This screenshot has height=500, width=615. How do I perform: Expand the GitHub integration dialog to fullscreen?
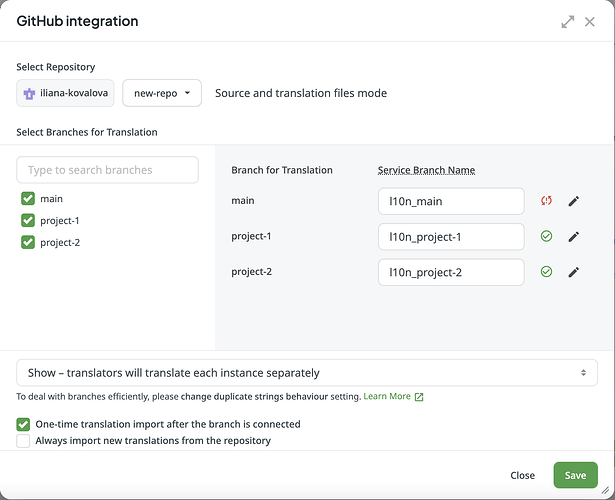(x=568, y=22)
